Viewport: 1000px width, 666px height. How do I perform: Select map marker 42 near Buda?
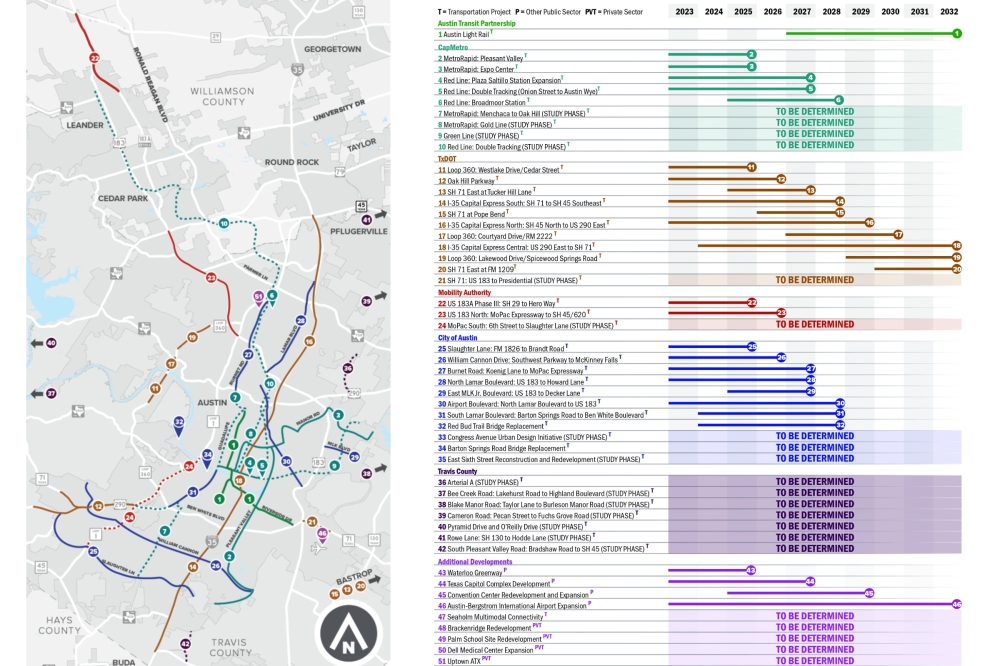[185, 644]
